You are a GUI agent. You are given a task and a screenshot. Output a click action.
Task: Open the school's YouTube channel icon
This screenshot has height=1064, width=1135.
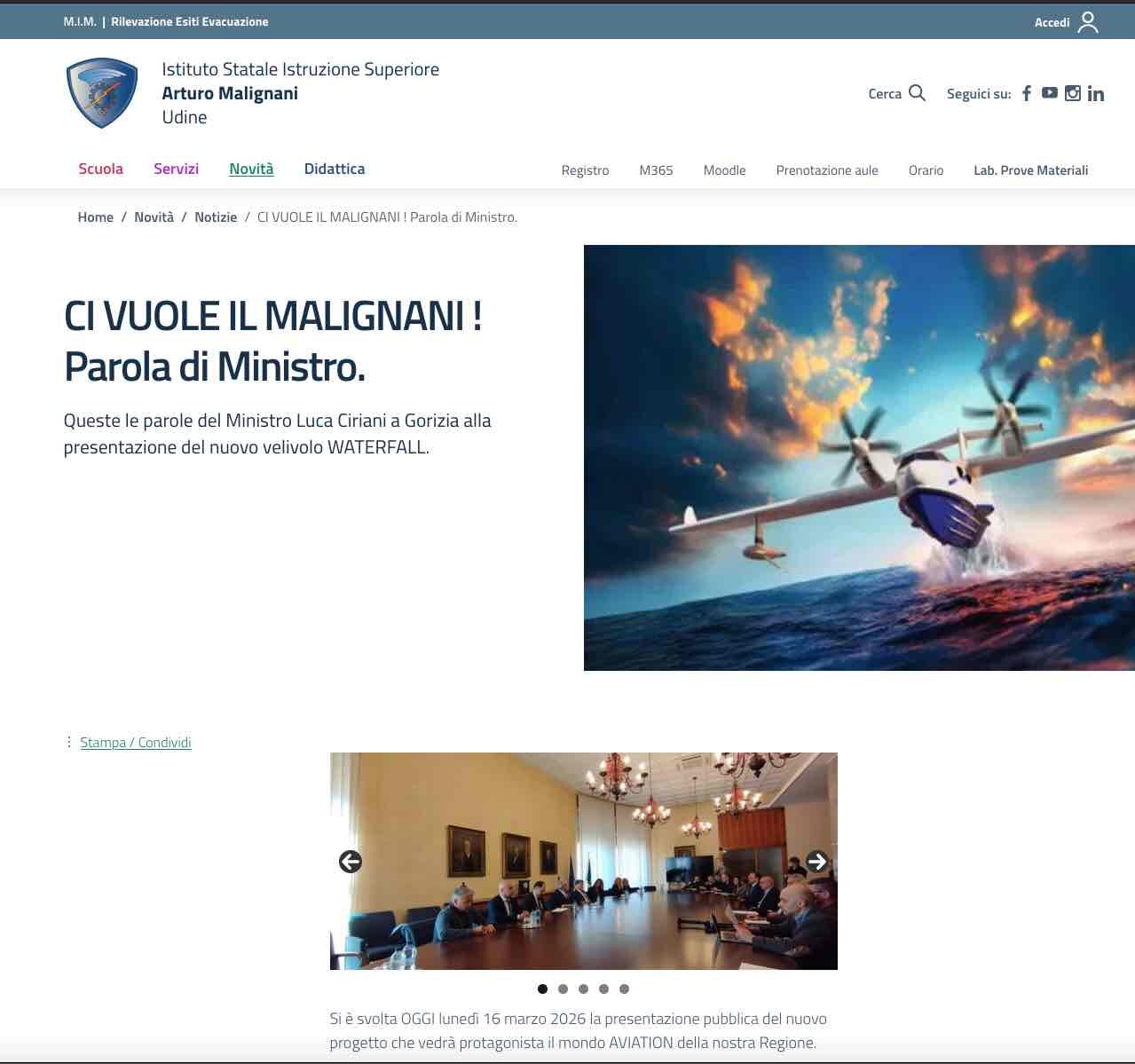1049,93
